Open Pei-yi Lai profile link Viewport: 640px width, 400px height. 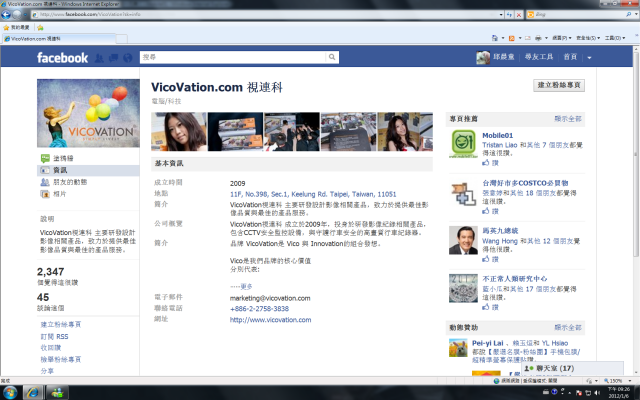pyautogui.click(x=487, y=343)
